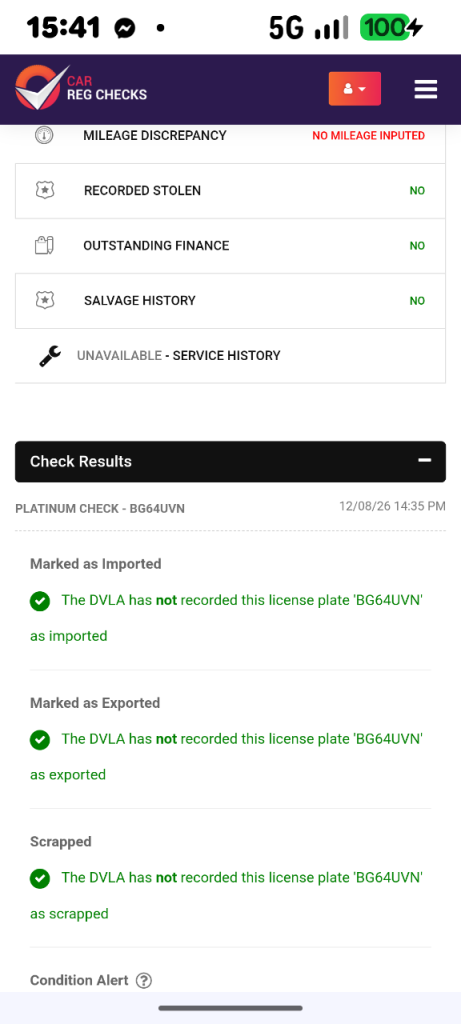Tap the mileage discrepancy gauge icon
Image resolution: width=461 pixels, height=1024 pixels.
click(x=44, y=135)
